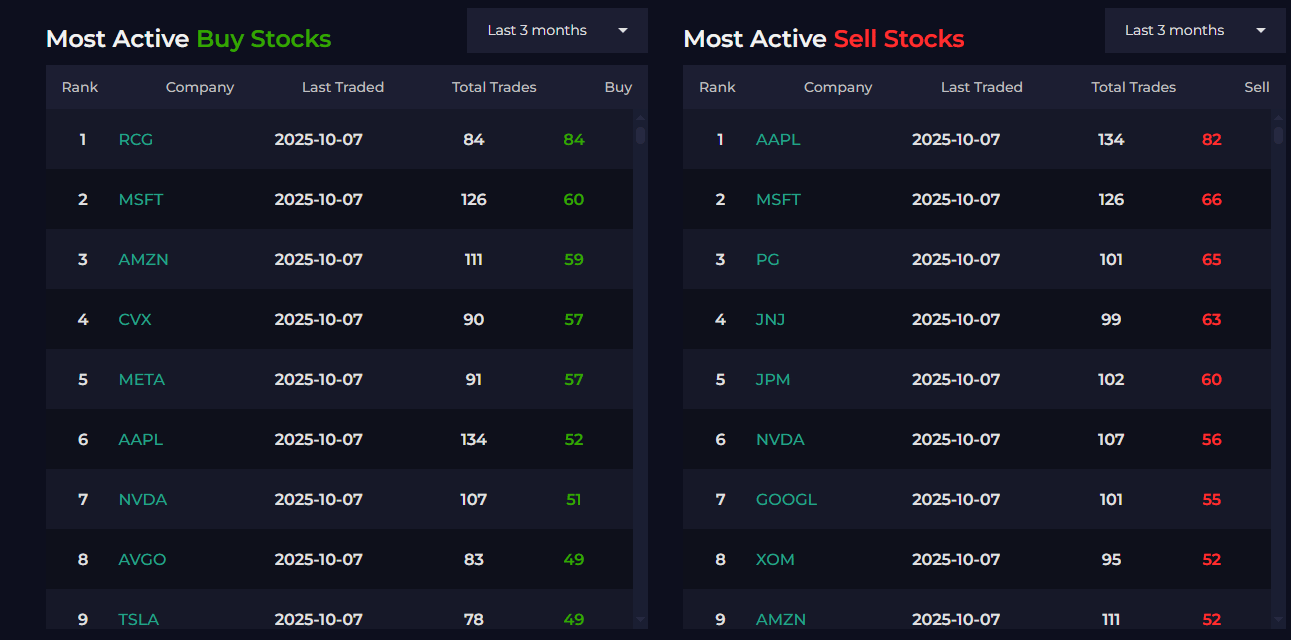Open the AVGO ticker link

(142, 559)
